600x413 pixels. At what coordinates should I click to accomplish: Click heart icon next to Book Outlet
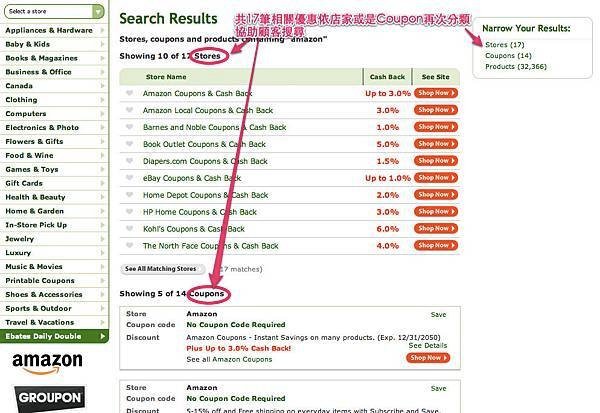pyautogui.click(x=130, y=144)
